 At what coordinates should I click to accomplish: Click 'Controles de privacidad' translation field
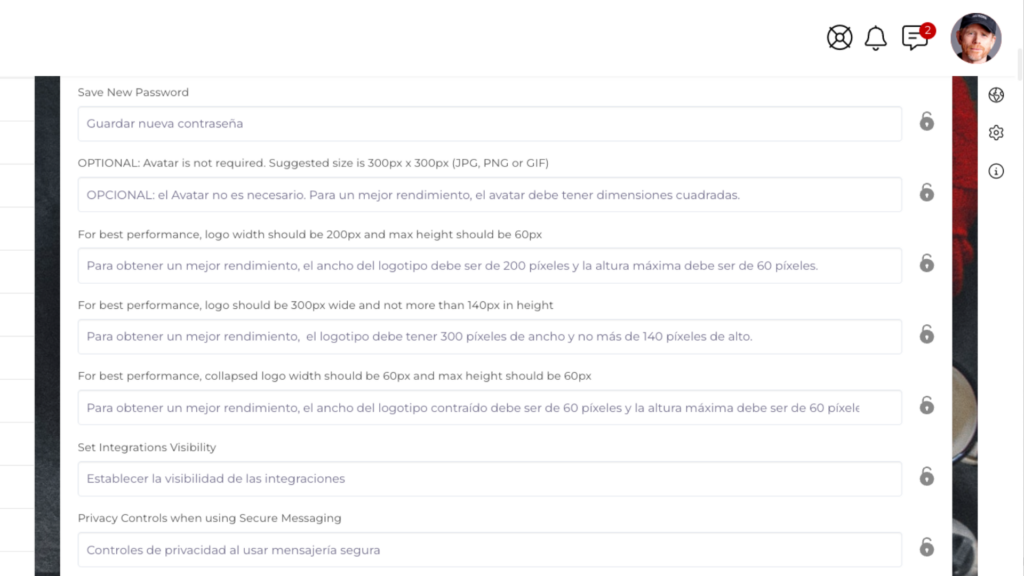pyautogui.click(x=489, y=550)
